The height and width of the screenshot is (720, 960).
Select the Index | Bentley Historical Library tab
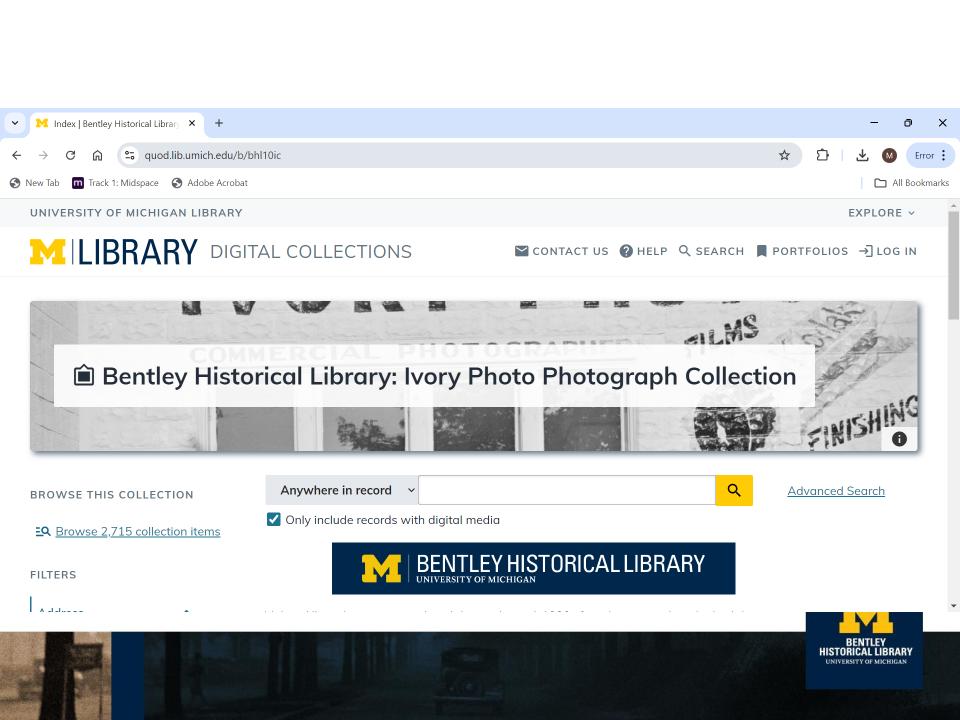click(116, 124)
